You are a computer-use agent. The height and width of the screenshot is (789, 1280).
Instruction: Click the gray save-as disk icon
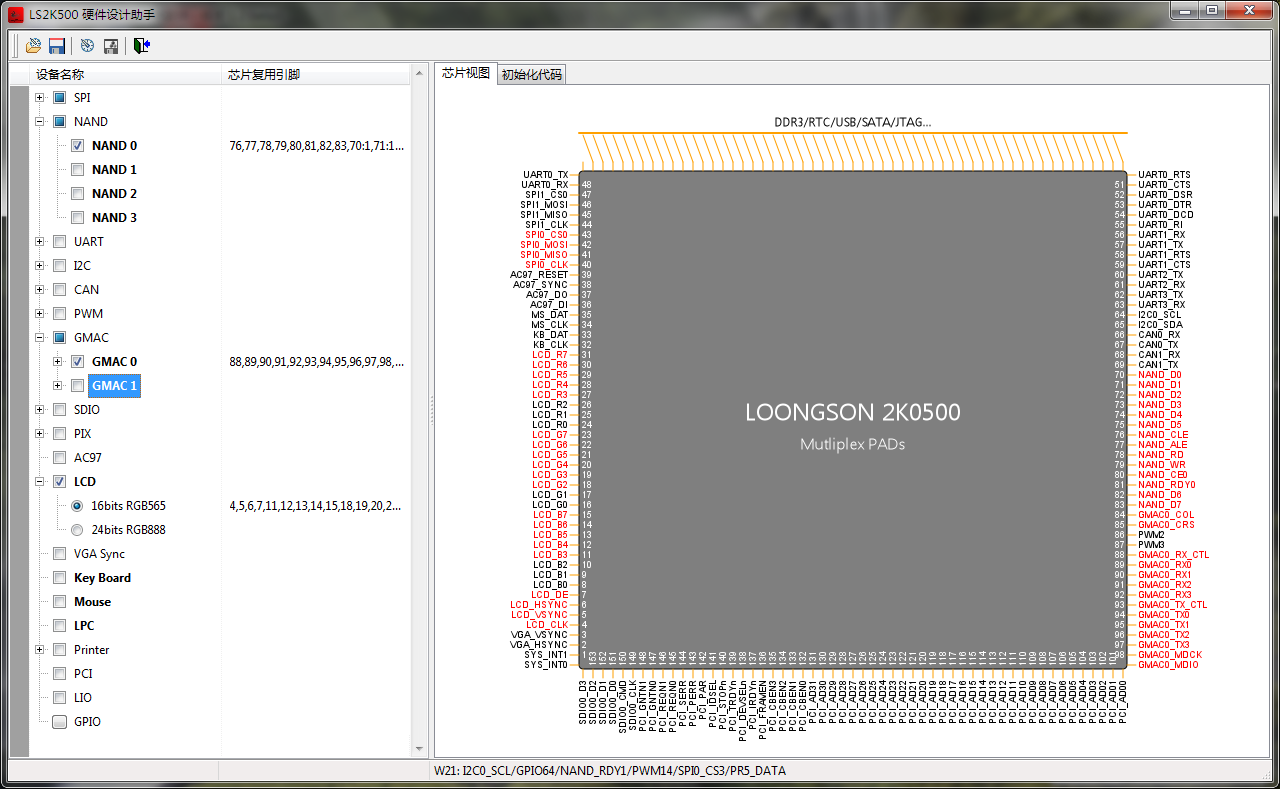pos(111,45)
